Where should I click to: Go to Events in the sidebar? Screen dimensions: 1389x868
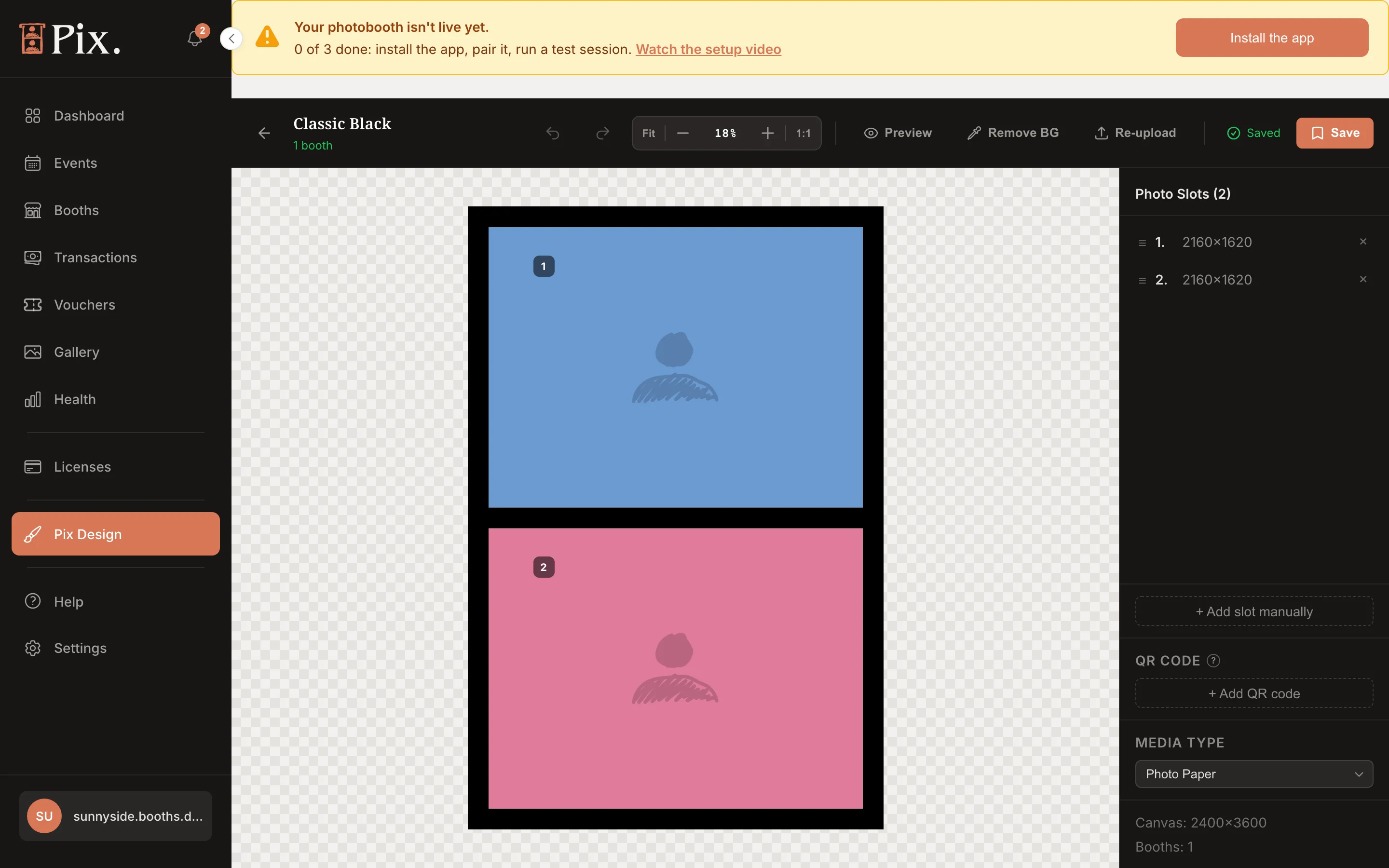coord(115,163)
